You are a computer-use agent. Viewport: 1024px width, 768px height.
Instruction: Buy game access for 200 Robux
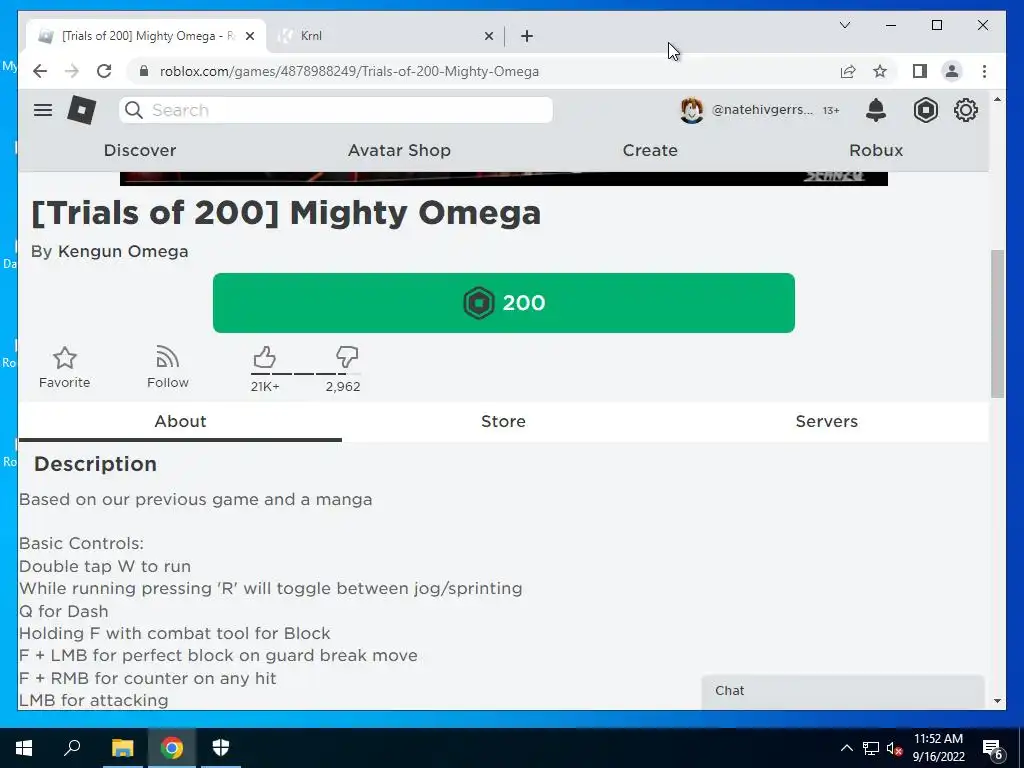click(x=504, y=303)
